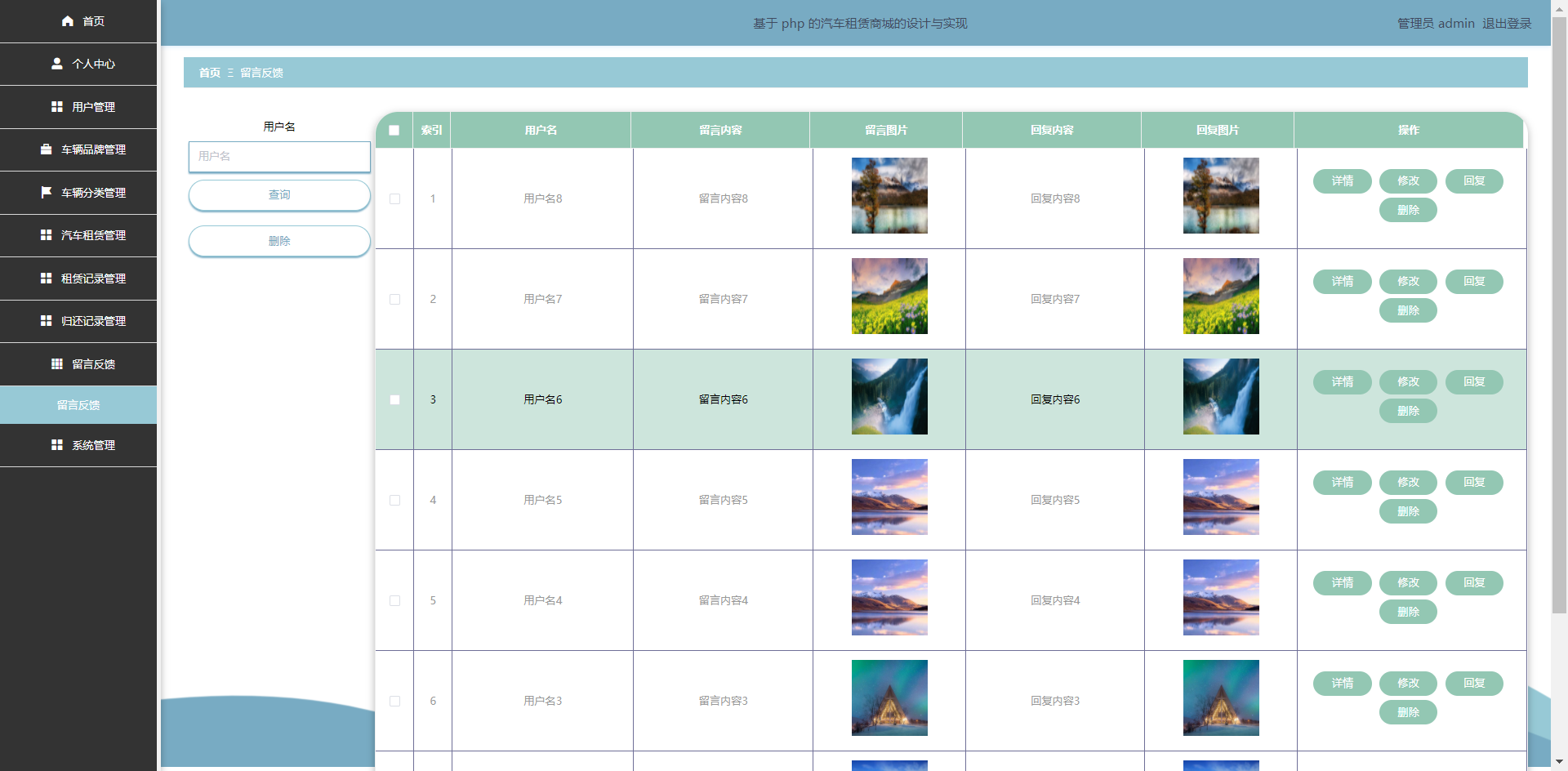1568x771 pixels.
Task: Click 删除 for 用户名8 row
Action: [x=1408, y=210]
